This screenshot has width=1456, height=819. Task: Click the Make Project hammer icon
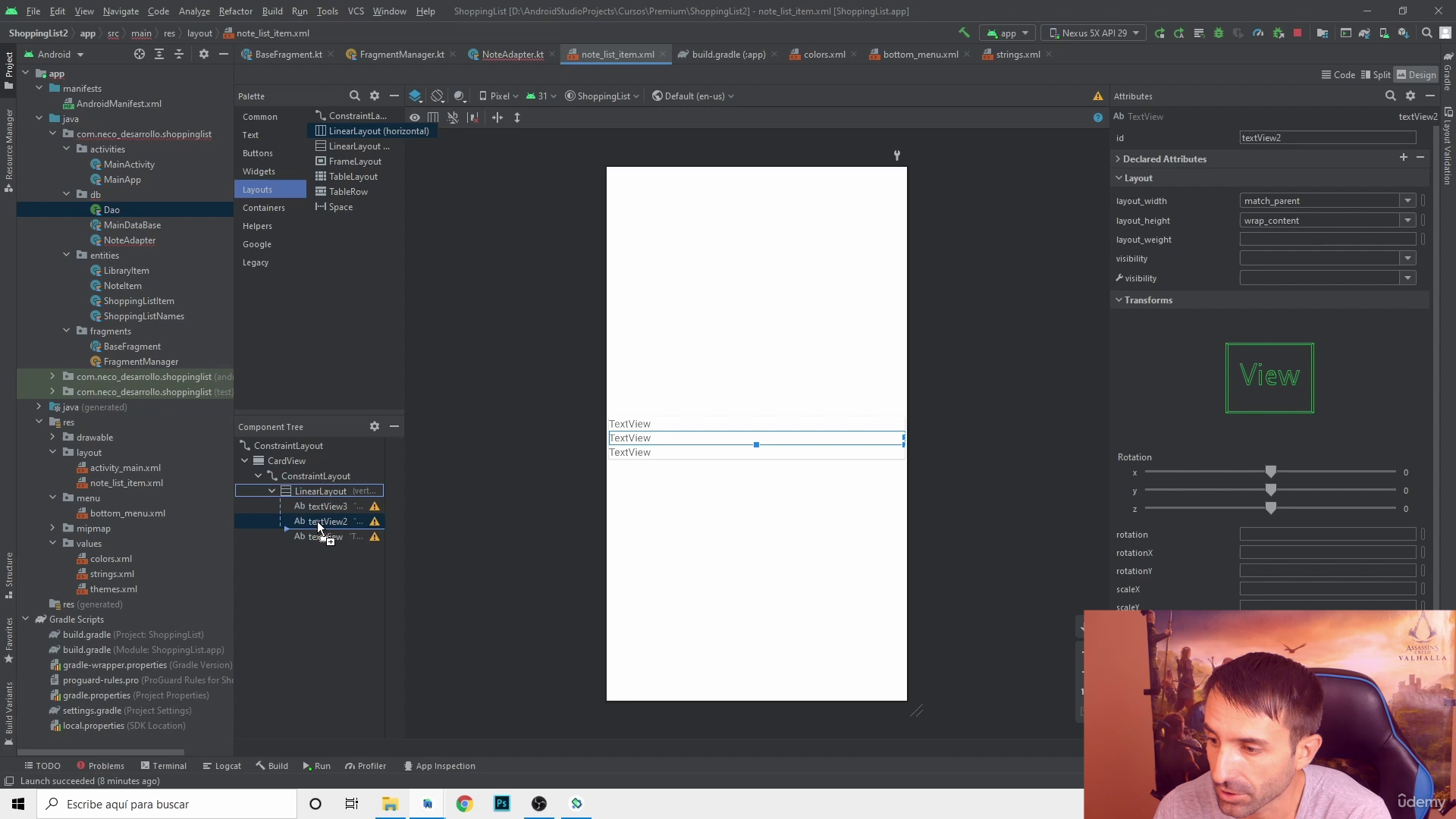click(964, 33)
